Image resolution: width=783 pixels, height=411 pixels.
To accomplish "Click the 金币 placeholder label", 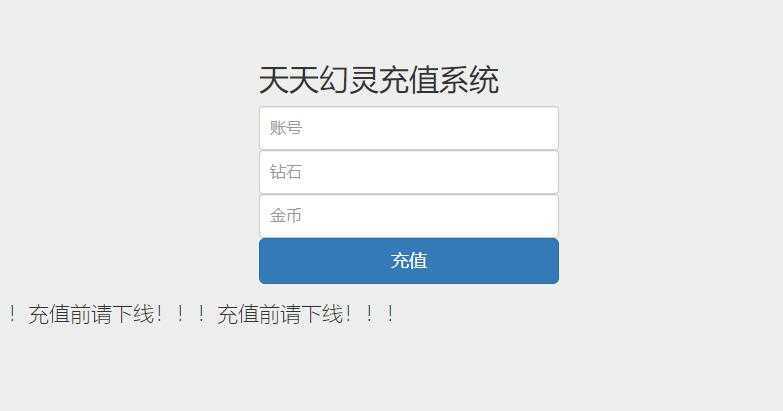I will pyautogui.click(x=286, y=216).
